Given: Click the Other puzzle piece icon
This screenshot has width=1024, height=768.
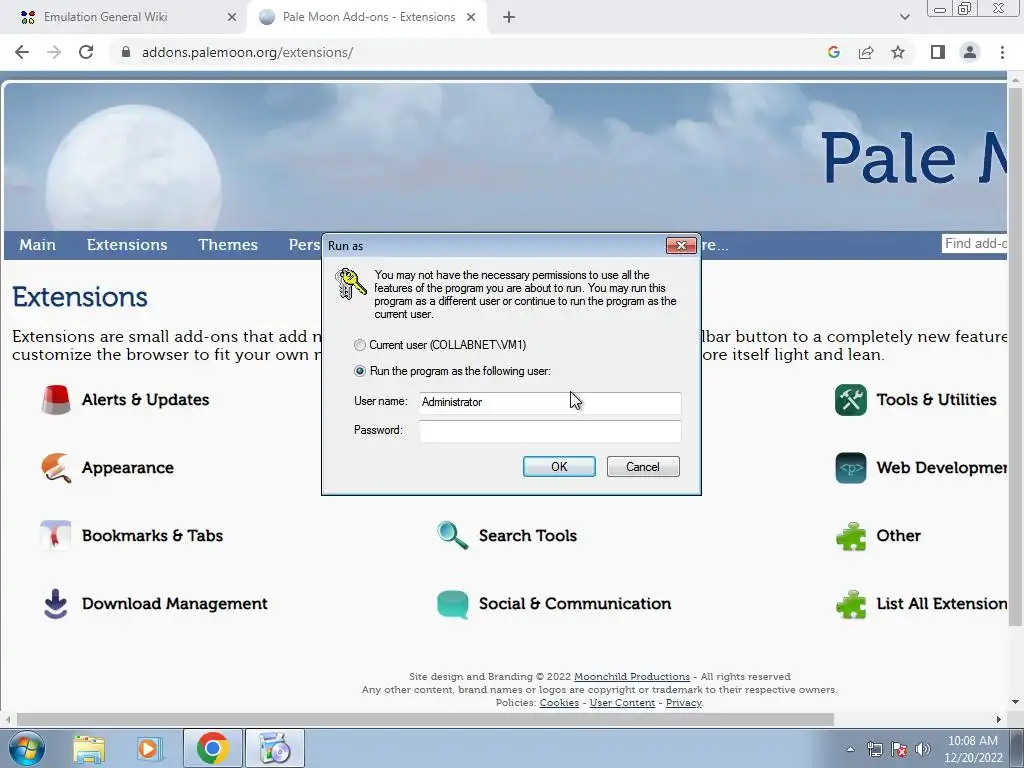Looking at the screenshot, I should [851, 536].
